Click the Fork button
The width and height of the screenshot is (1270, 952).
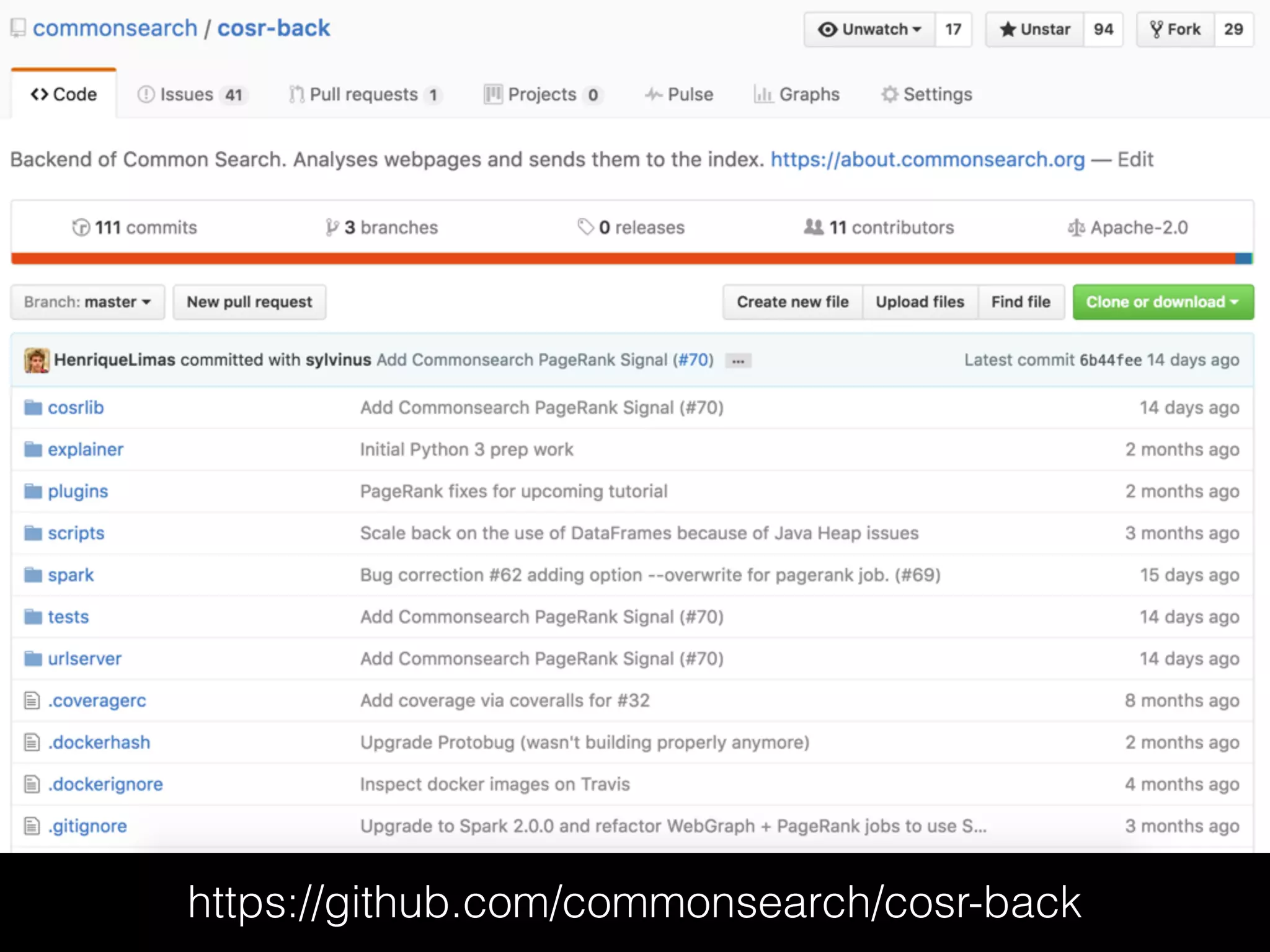(1175, 29)
